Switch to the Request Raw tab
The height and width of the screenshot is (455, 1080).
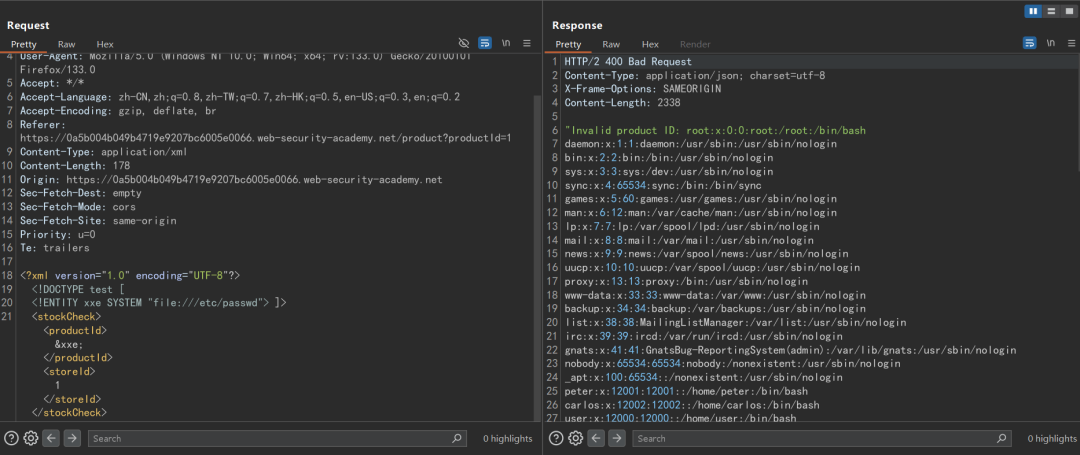click(67, 44)
